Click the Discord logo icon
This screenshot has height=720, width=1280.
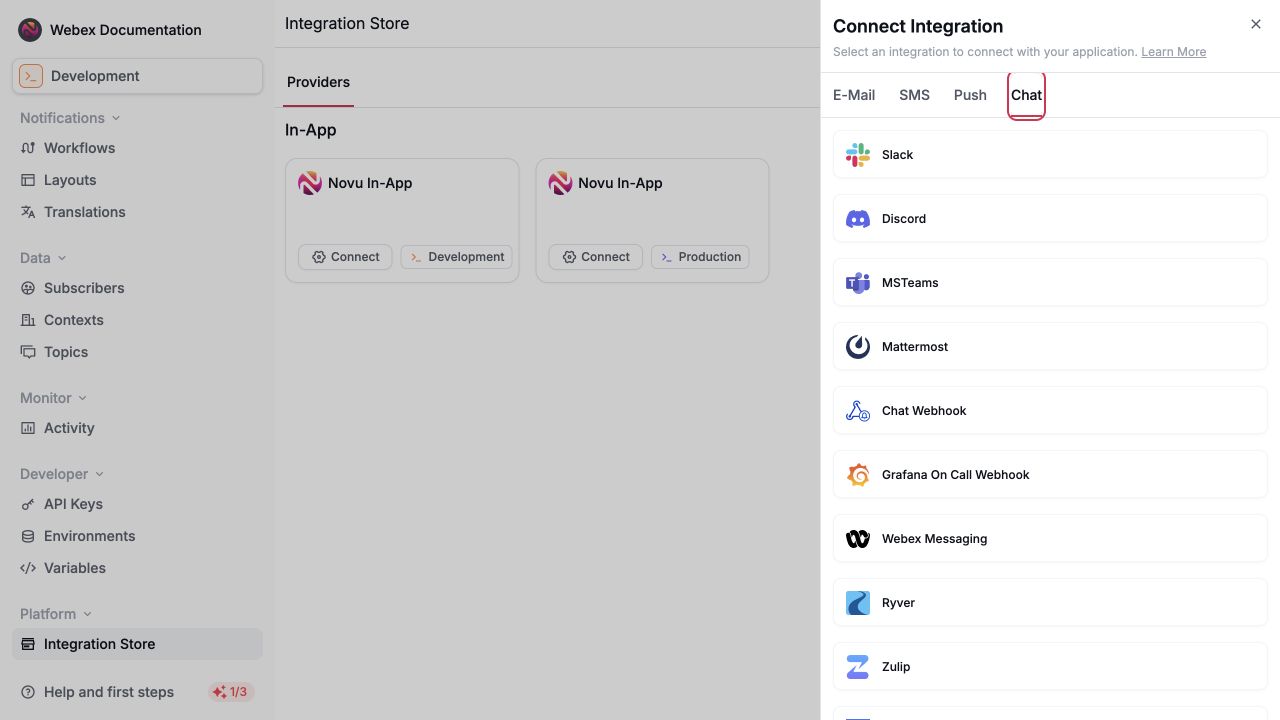coord(858,219)
